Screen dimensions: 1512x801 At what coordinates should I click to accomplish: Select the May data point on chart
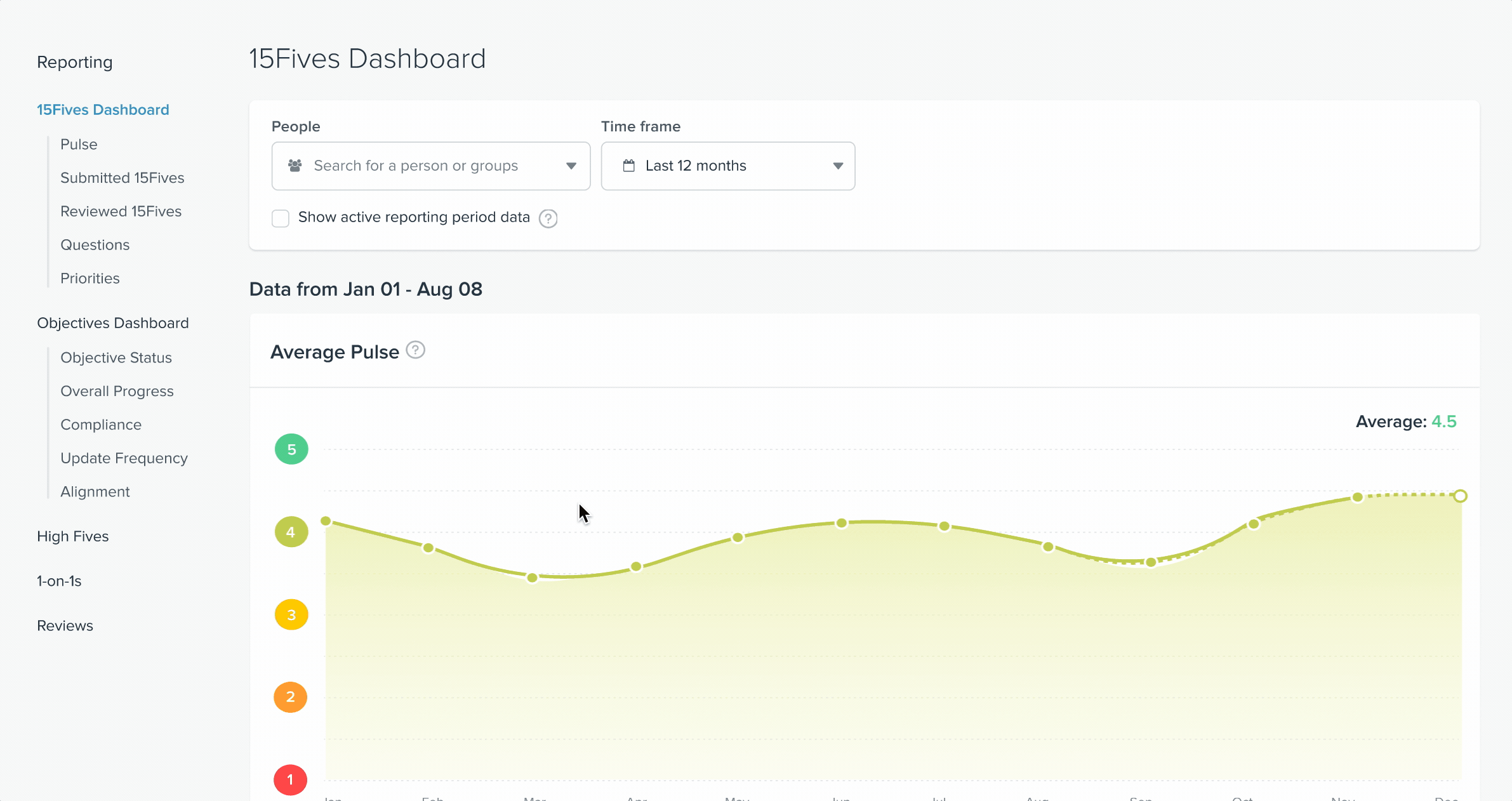(x=738, y=538)
